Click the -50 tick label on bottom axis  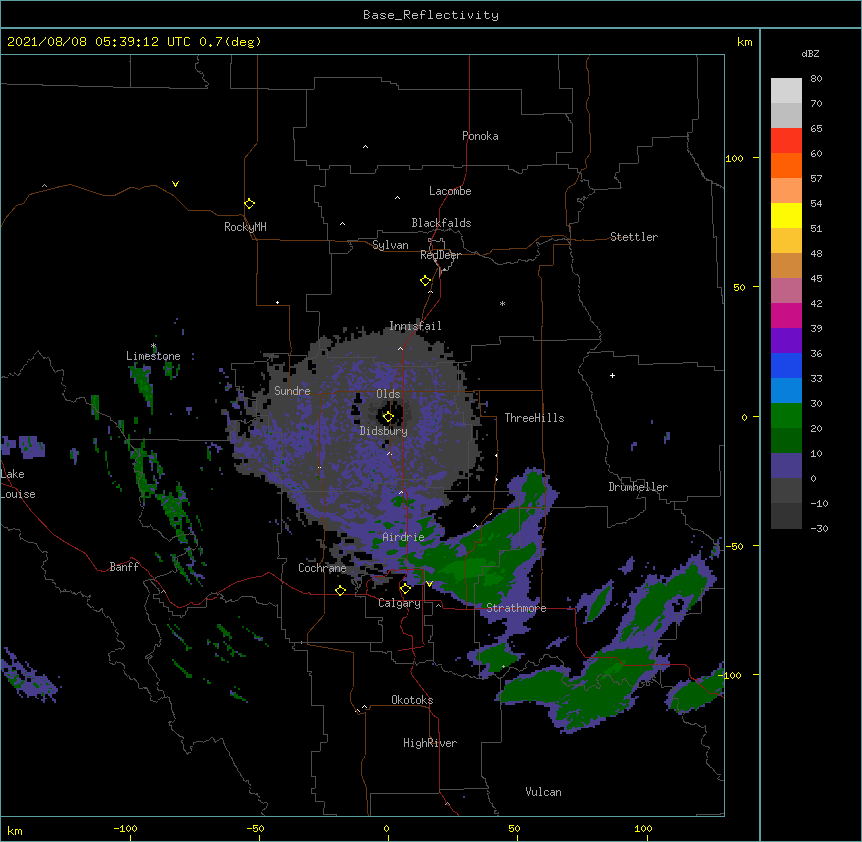[x=255, y=829]
